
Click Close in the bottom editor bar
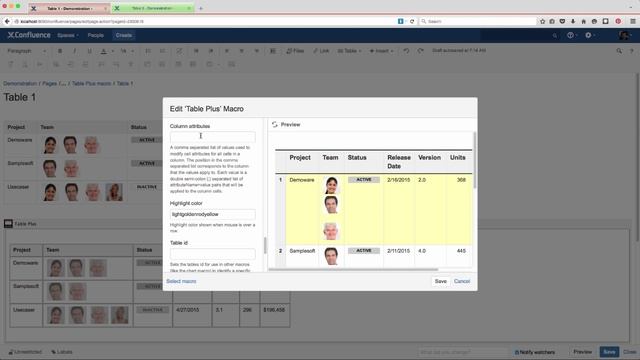coord(630,352)
